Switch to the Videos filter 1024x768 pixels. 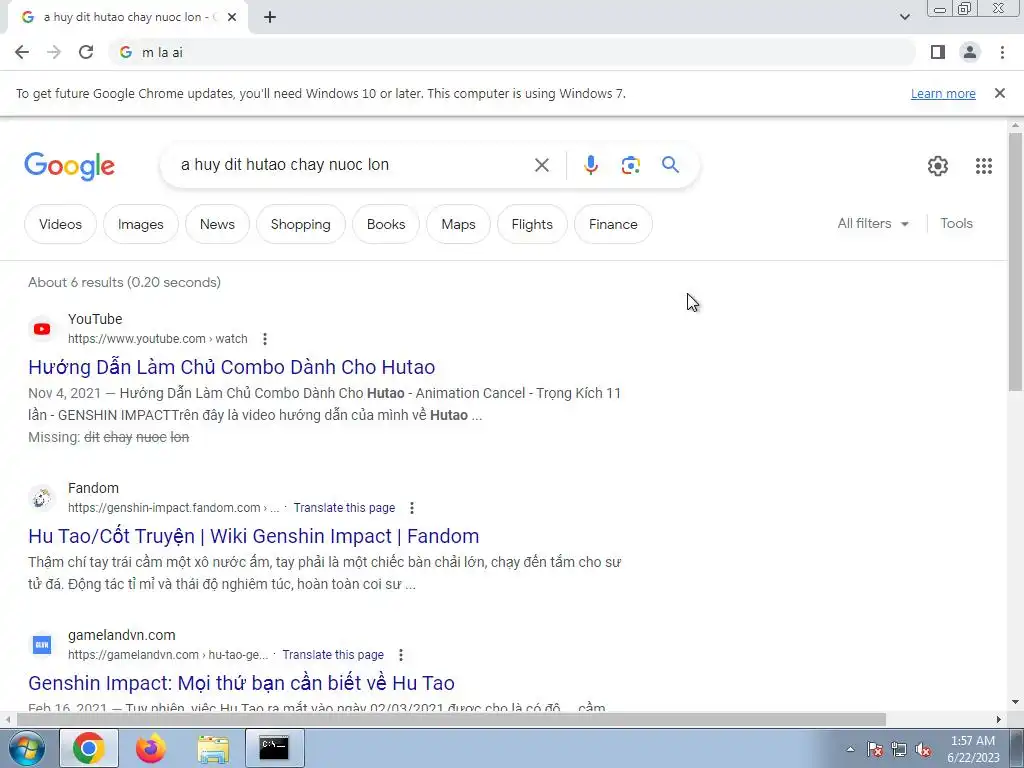[x=60, y=224]
